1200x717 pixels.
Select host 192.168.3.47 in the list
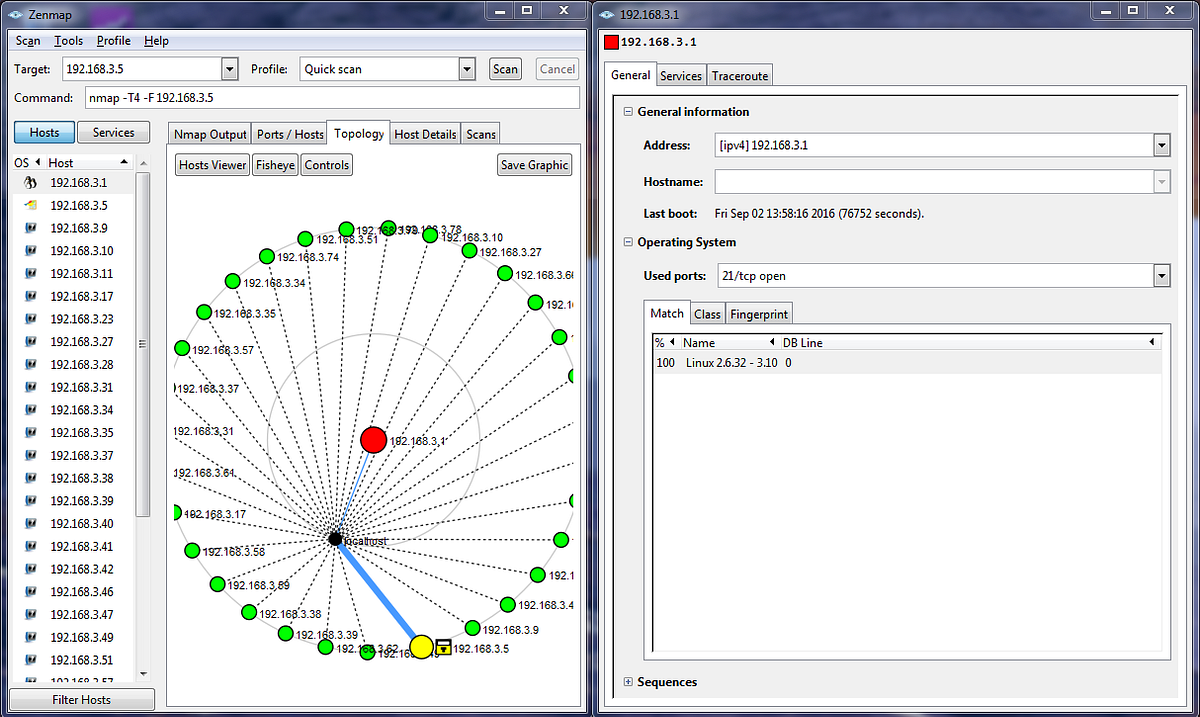73,615
